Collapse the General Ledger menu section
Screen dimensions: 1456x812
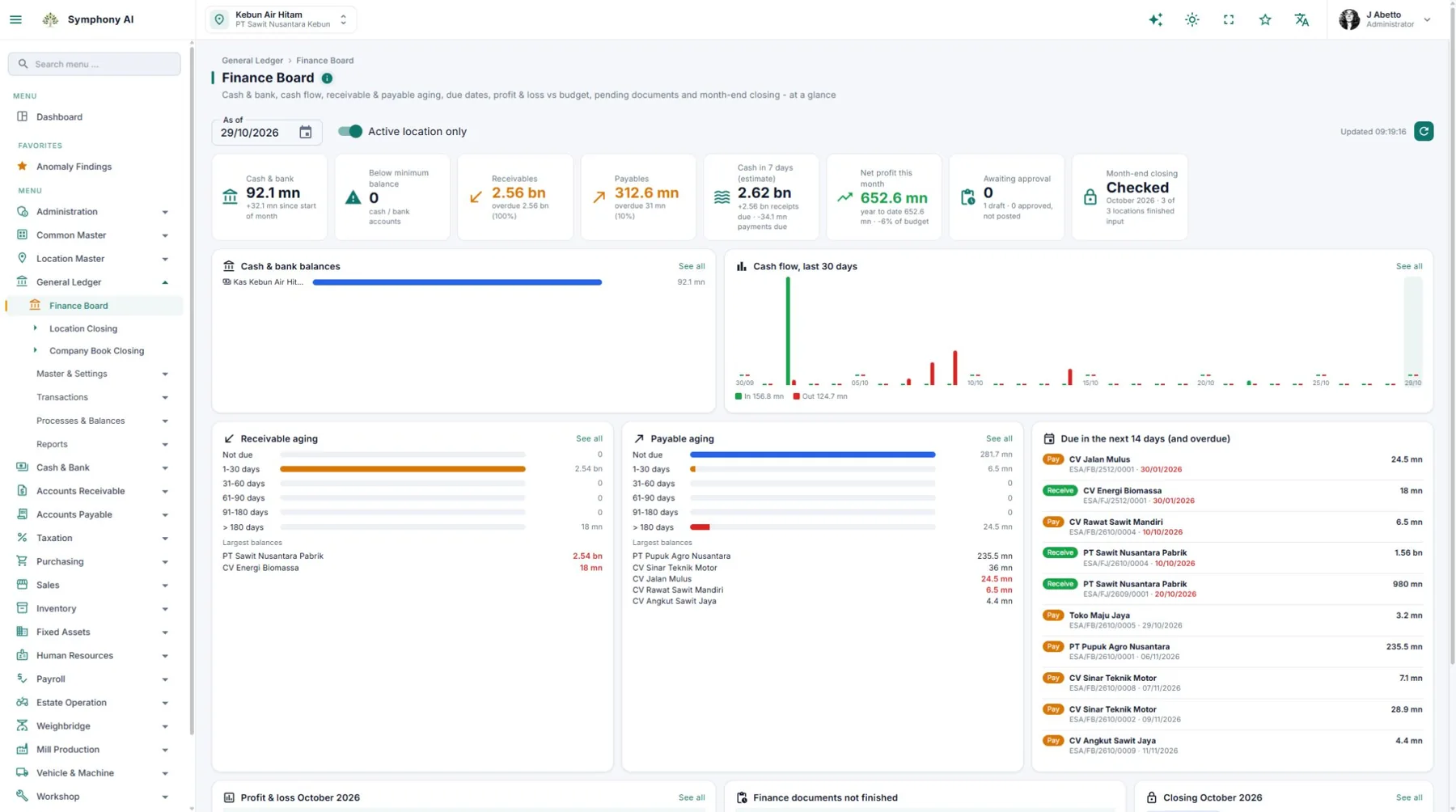pyautogui.click(x=93, y=282)
